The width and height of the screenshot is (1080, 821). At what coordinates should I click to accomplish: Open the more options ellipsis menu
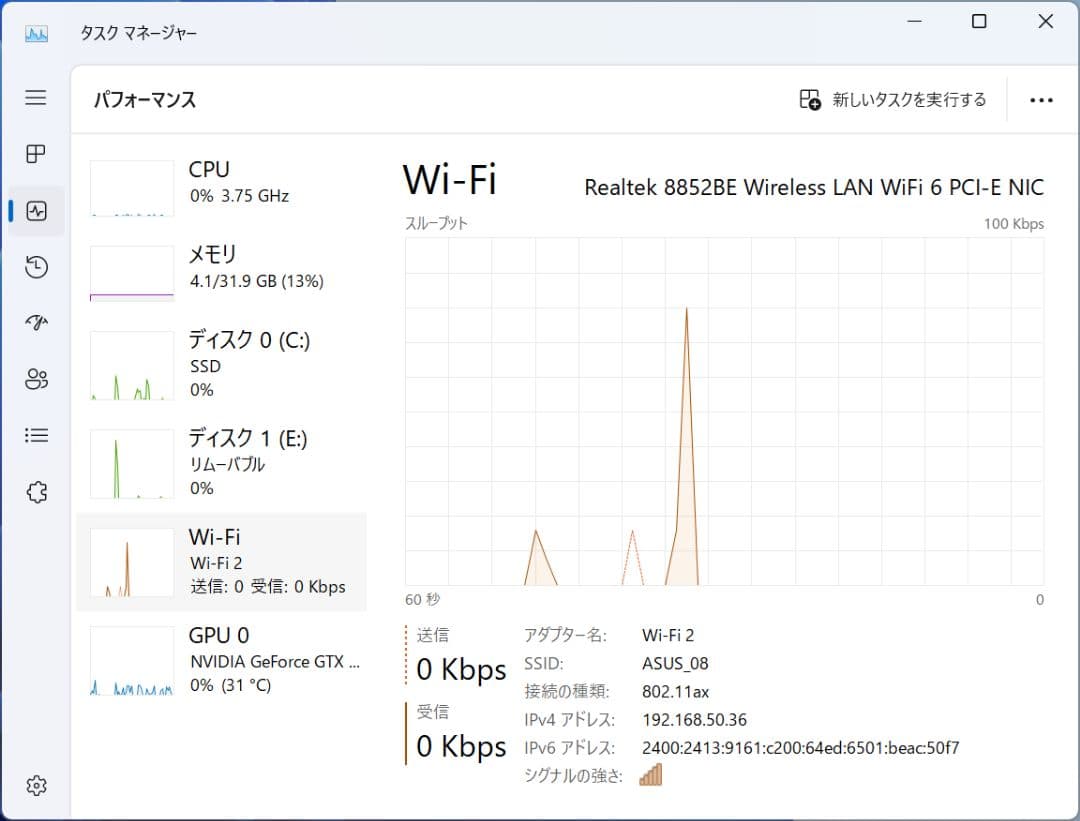tap(1042, 99)
